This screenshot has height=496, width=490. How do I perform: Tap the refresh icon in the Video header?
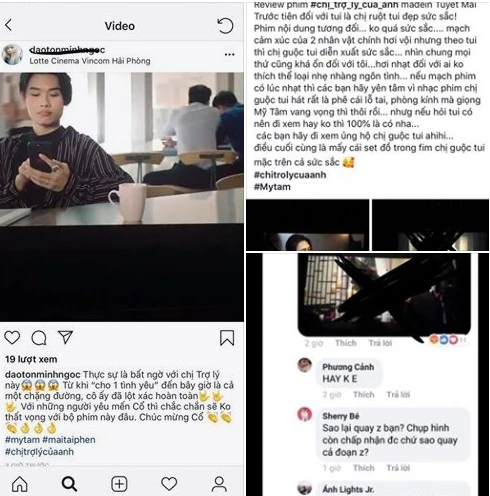click(x=225, y=26)
